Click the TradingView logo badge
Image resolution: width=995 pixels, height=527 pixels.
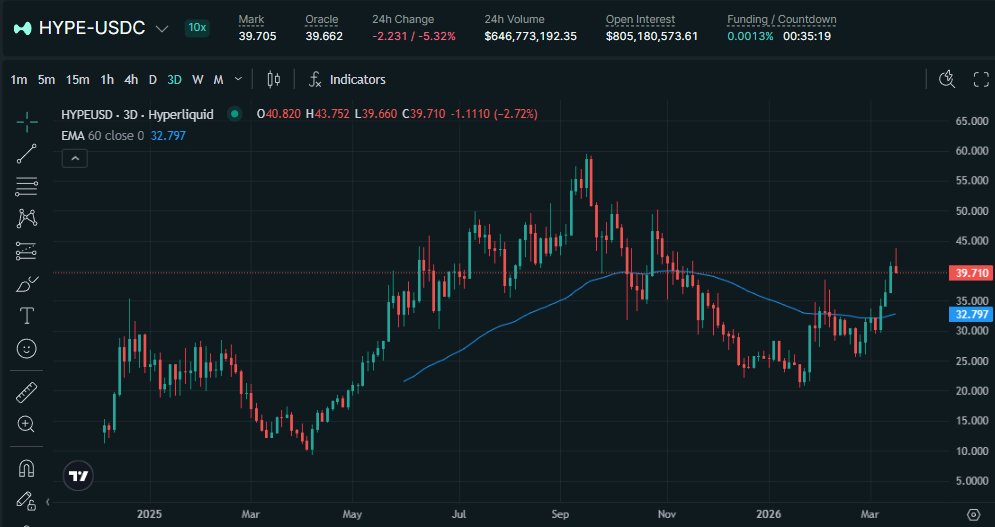79,476
